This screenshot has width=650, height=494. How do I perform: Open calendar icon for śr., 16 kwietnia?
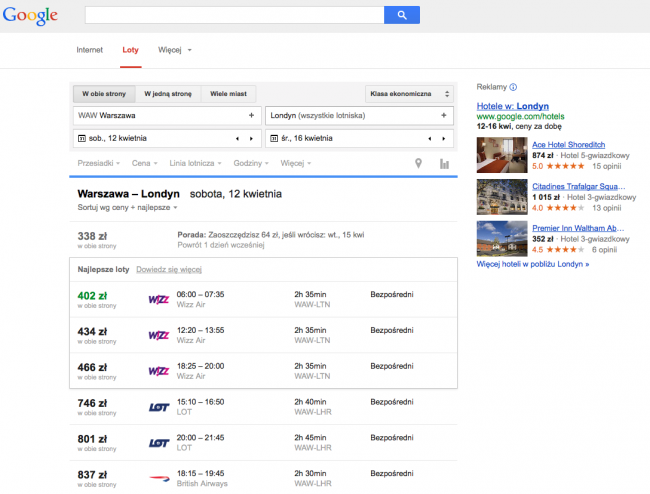pos(274,138)
